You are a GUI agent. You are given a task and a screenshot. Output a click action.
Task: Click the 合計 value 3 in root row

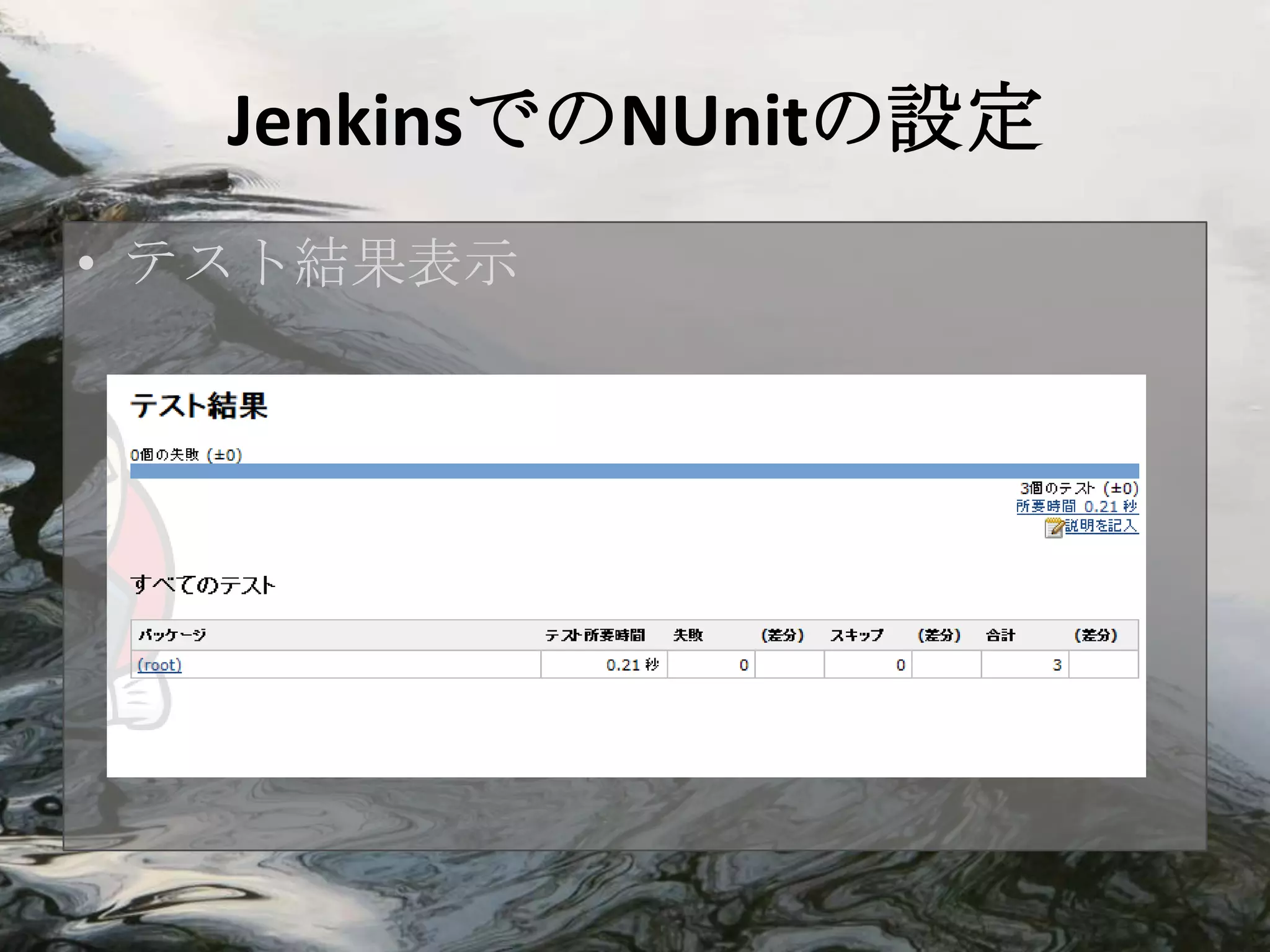click(x=1025, y=664)
